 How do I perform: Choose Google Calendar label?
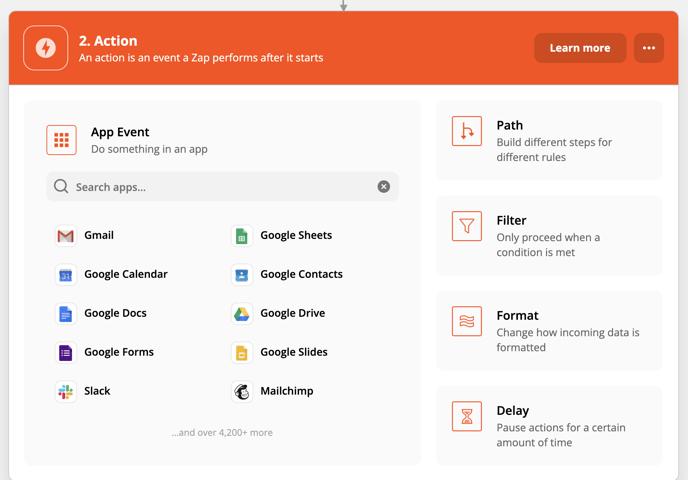126,274
